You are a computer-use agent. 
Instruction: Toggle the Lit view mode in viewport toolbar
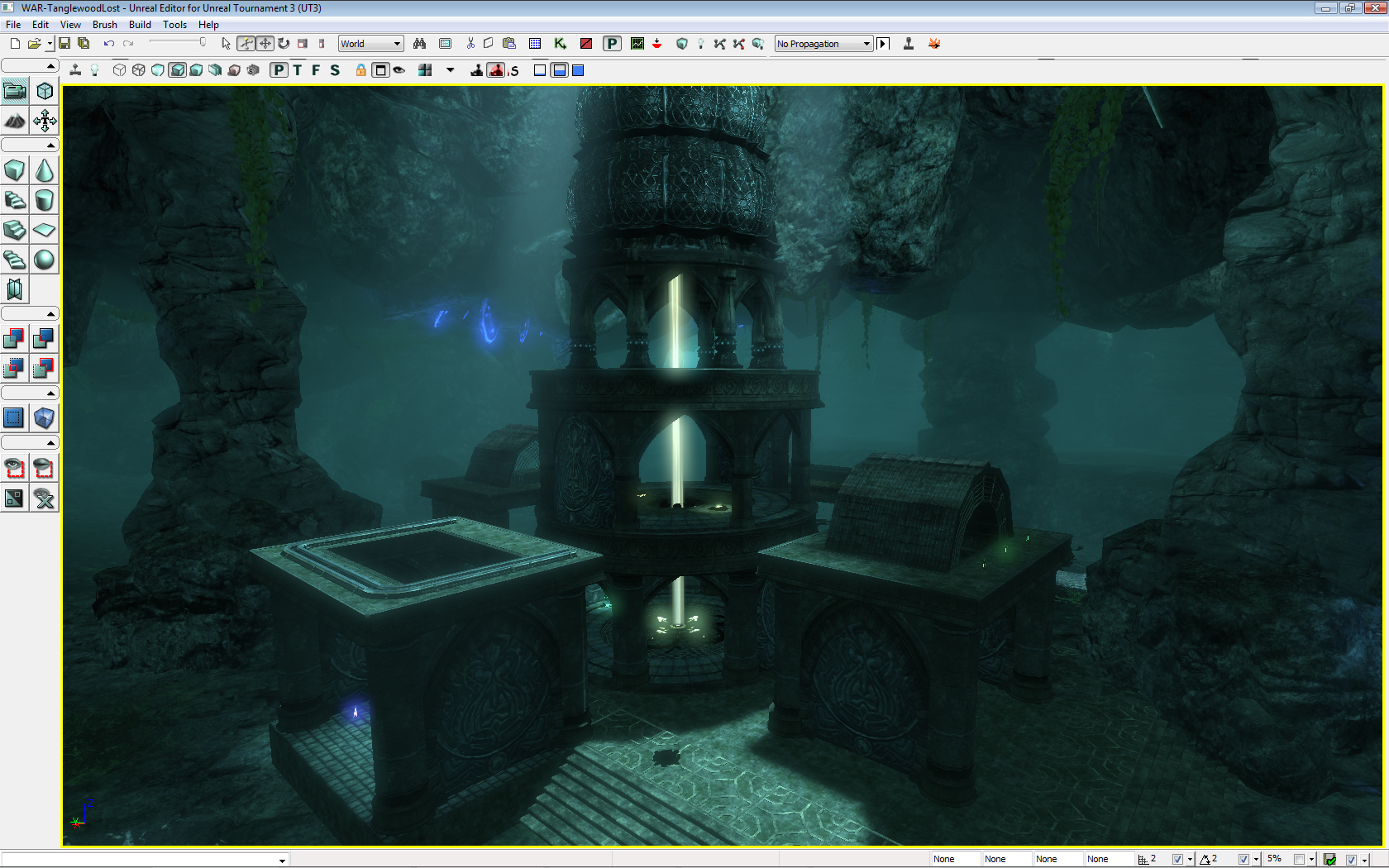click(x=177, y=70)
